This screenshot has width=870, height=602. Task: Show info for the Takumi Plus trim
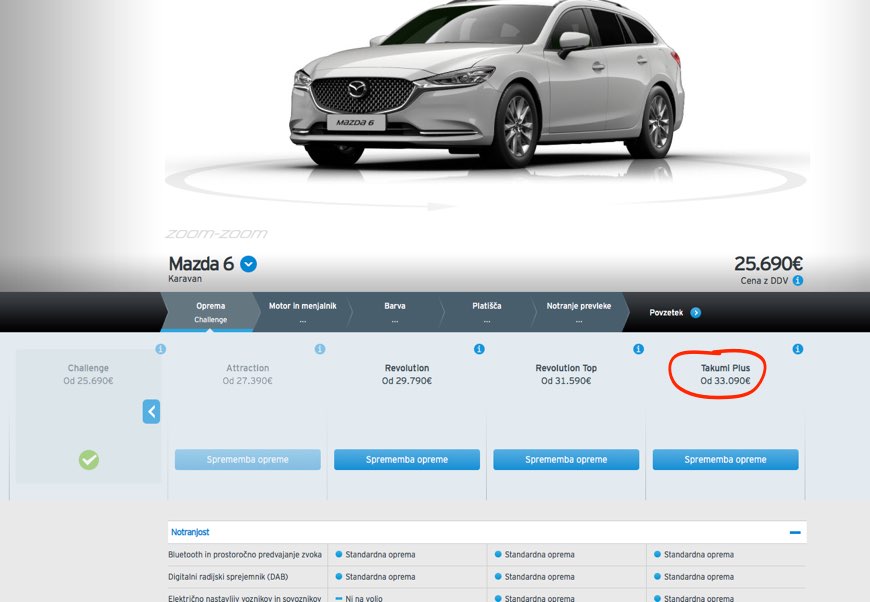point(798,349)
